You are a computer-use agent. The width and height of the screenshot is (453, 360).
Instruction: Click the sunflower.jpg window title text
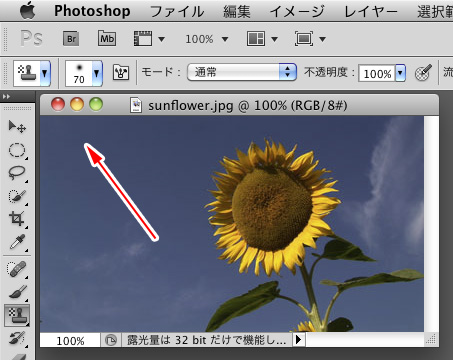[248, 106]
